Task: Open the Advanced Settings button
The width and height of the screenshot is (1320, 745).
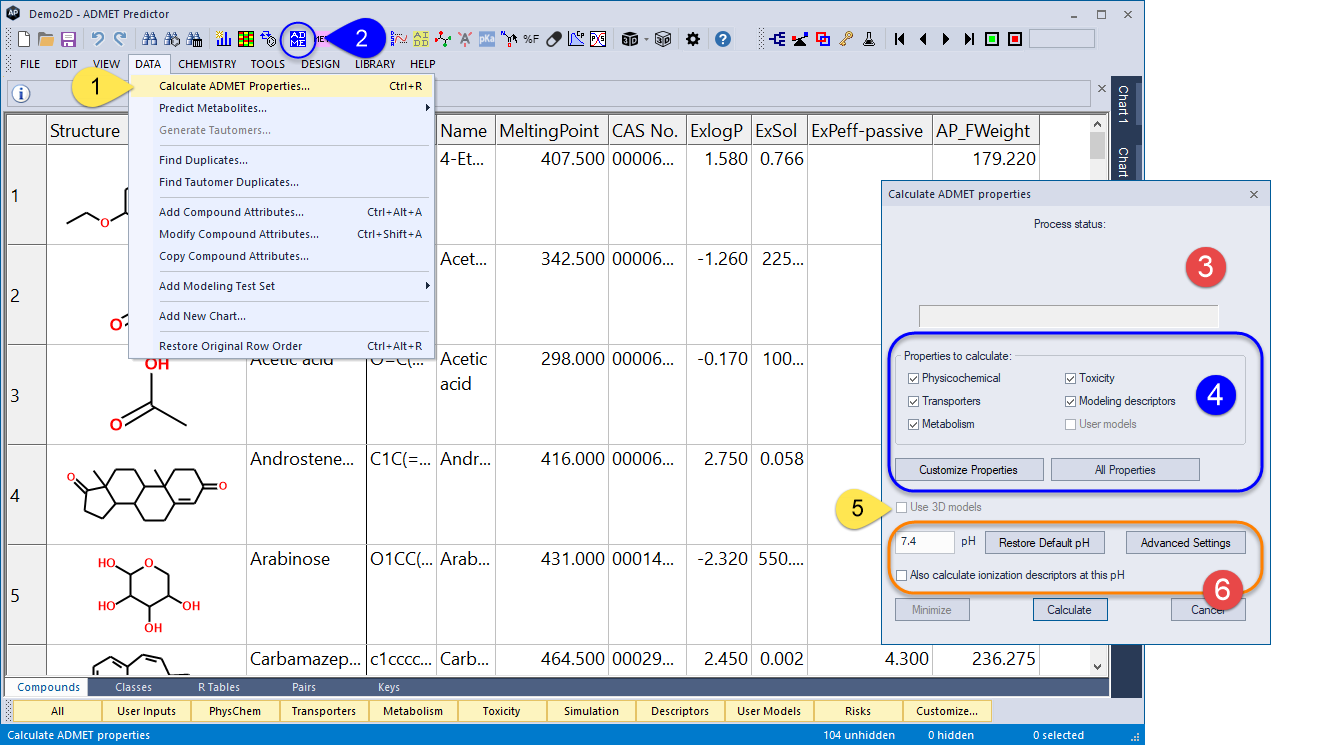Action: [1185, 543]
